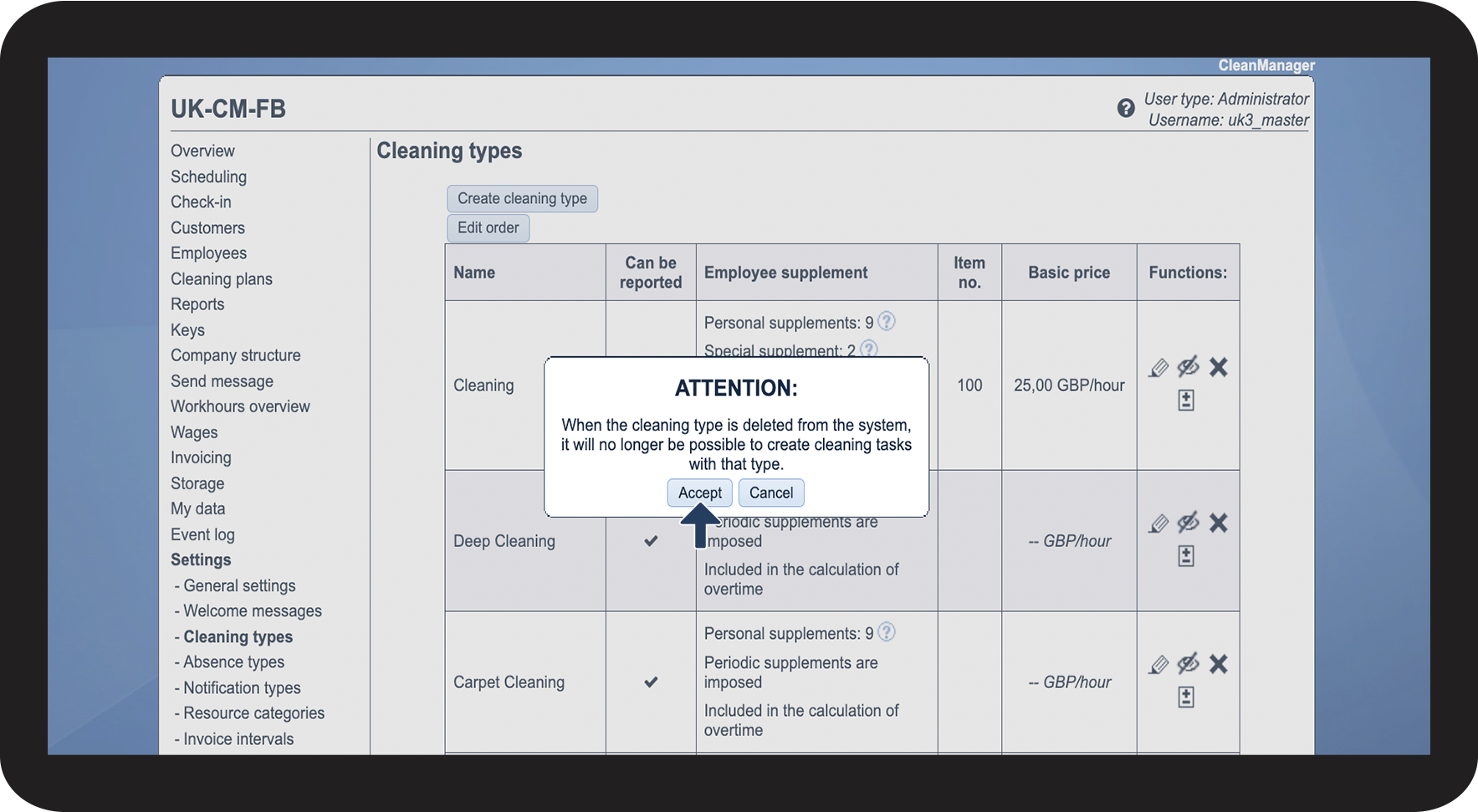Click the Create cleaning type button

point(522,198)
